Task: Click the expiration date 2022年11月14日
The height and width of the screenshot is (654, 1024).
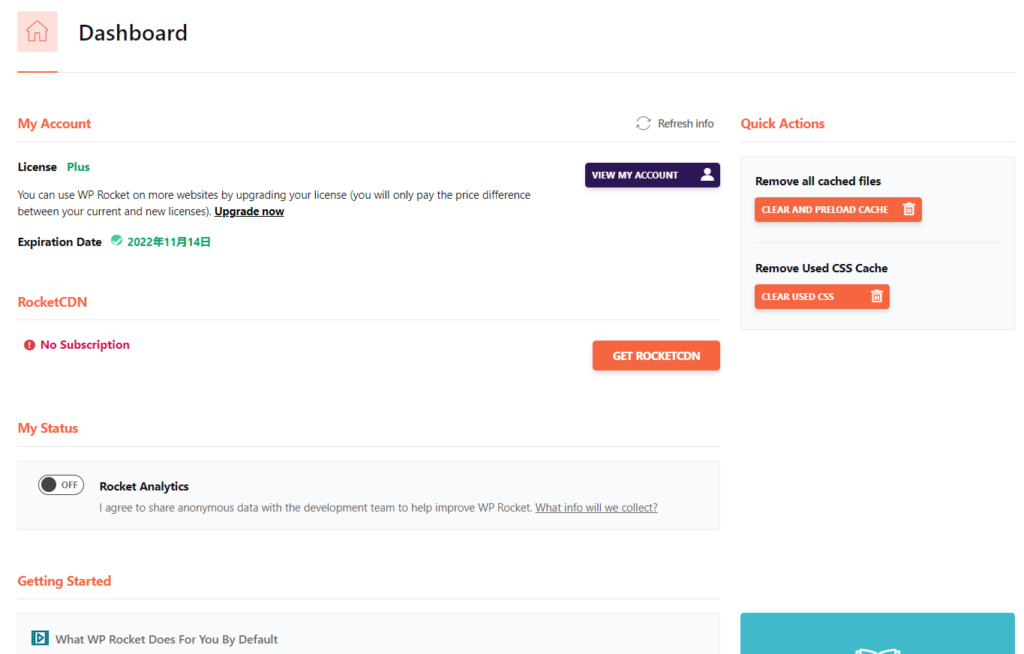Action: point(168,242)
